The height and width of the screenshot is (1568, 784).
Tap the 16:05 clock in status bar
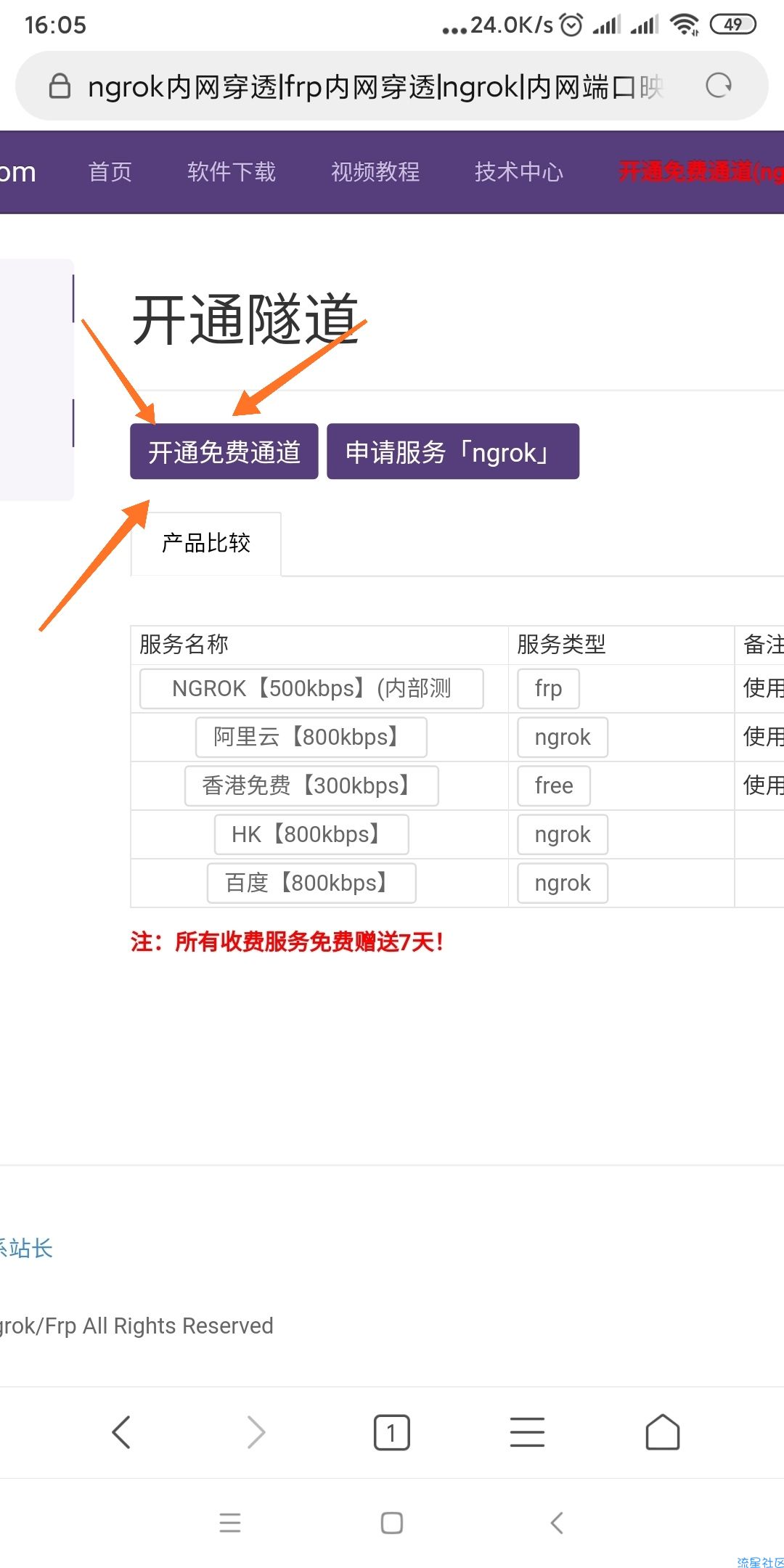coord(55,25)
